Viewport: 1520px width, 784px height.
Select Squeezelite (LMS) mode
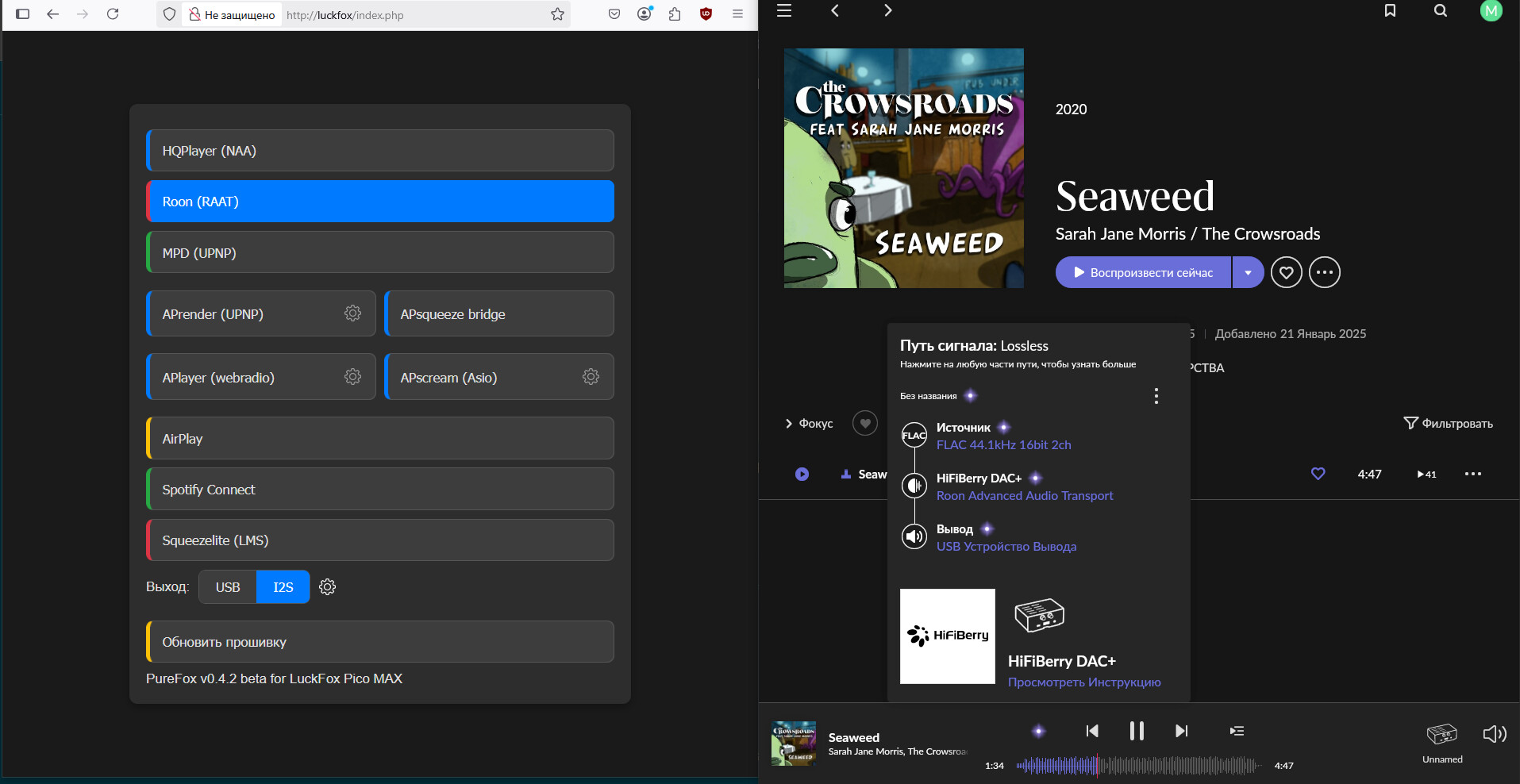[380, 540]
